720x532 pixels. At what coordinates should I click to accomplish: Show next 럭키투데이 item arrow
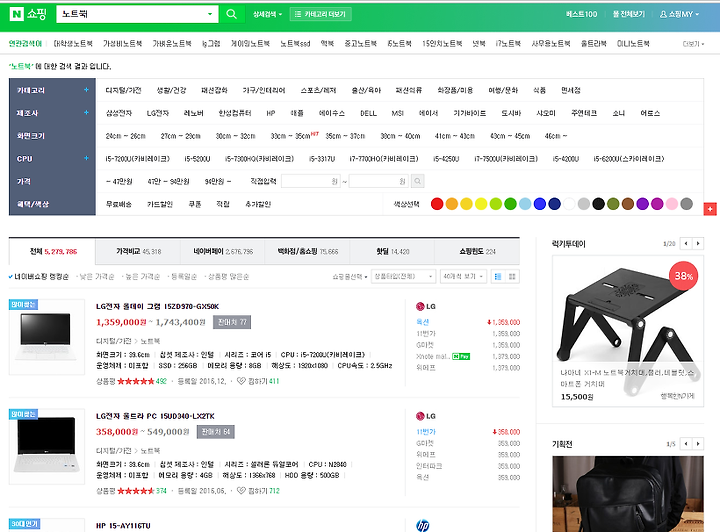tap(698, 243)
